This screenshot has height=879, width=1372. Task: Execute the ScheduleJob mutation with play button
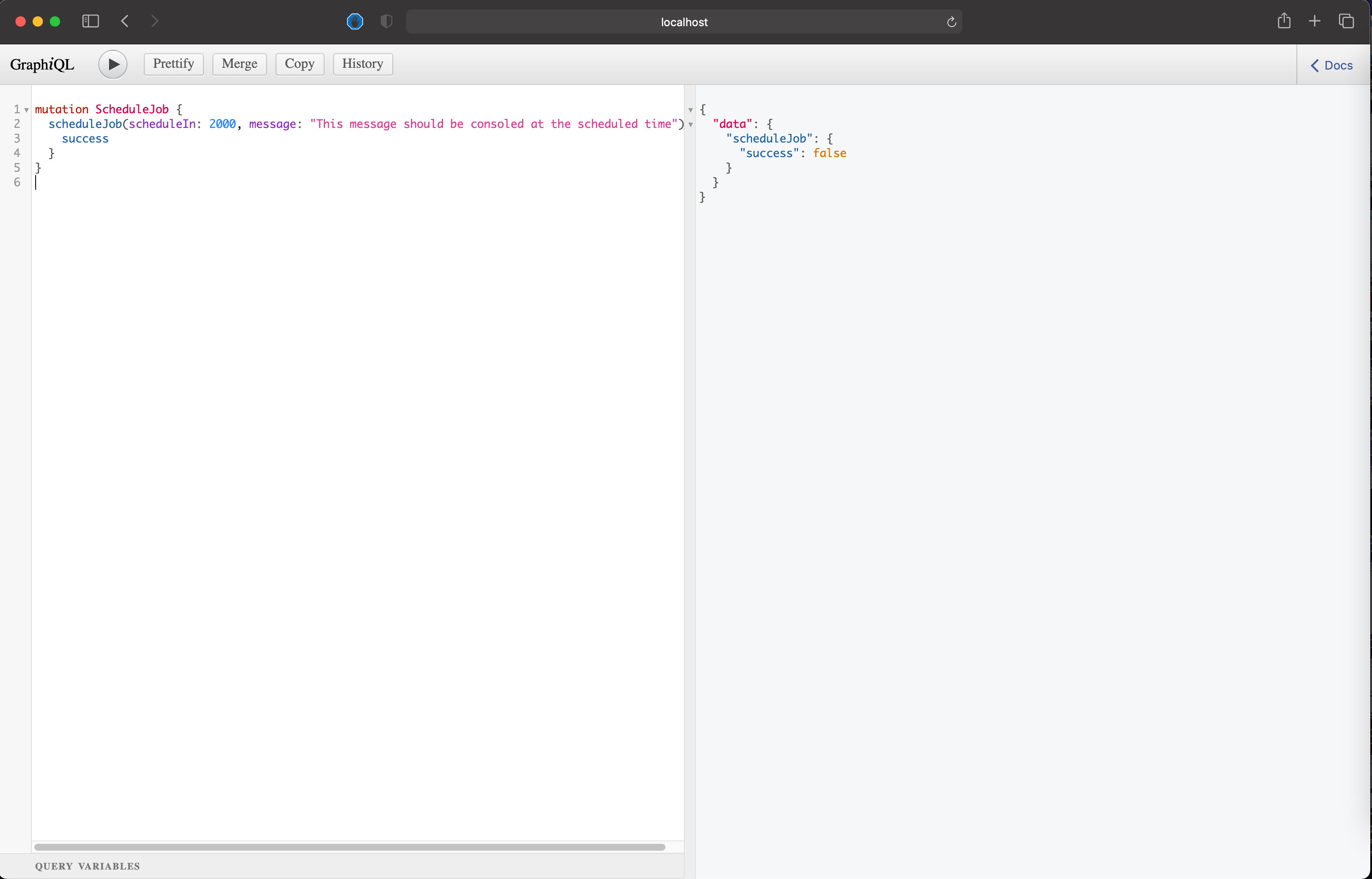click(112, 64)
